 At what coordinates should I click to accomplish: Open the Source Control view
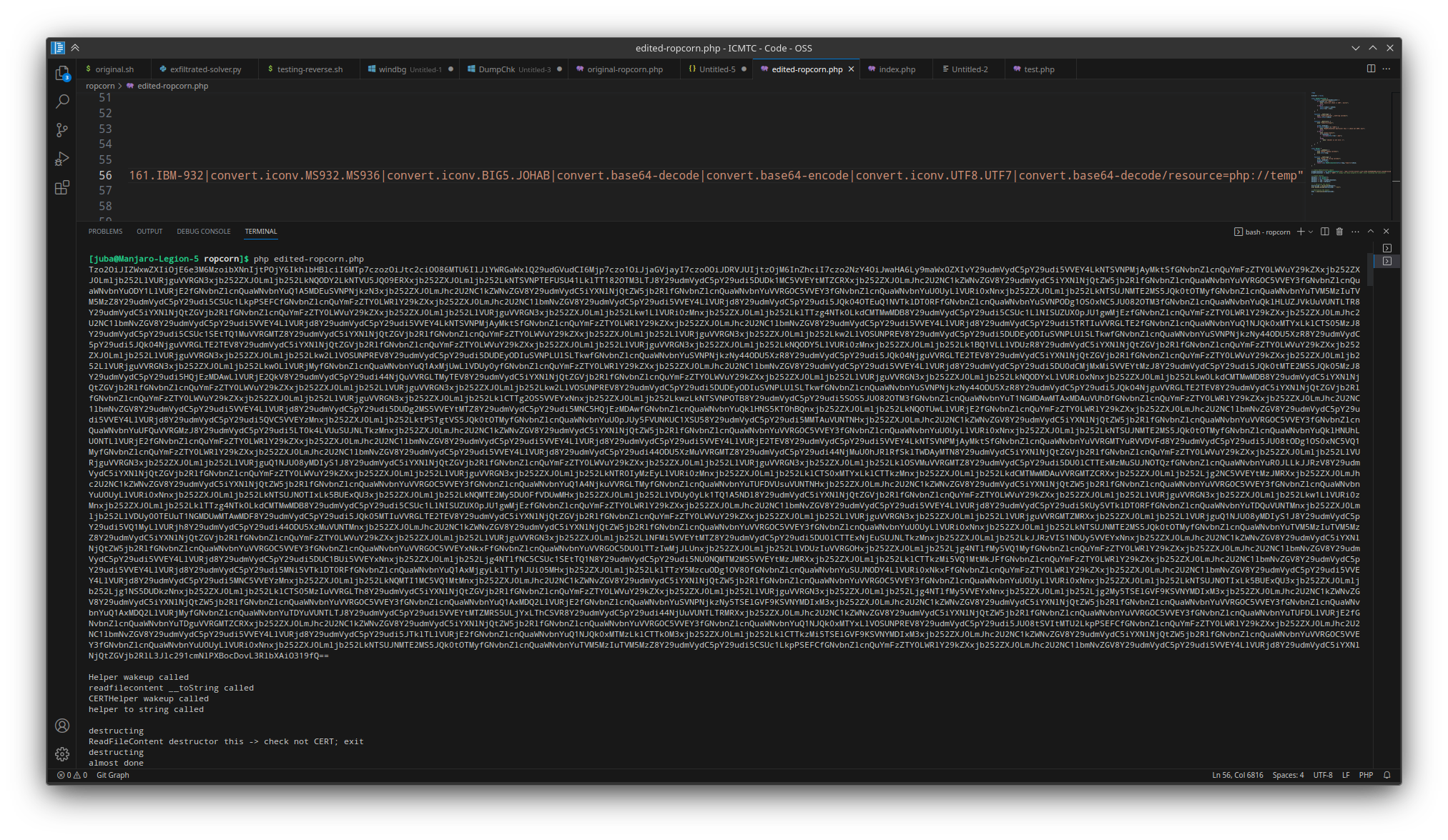pos(62,130)
